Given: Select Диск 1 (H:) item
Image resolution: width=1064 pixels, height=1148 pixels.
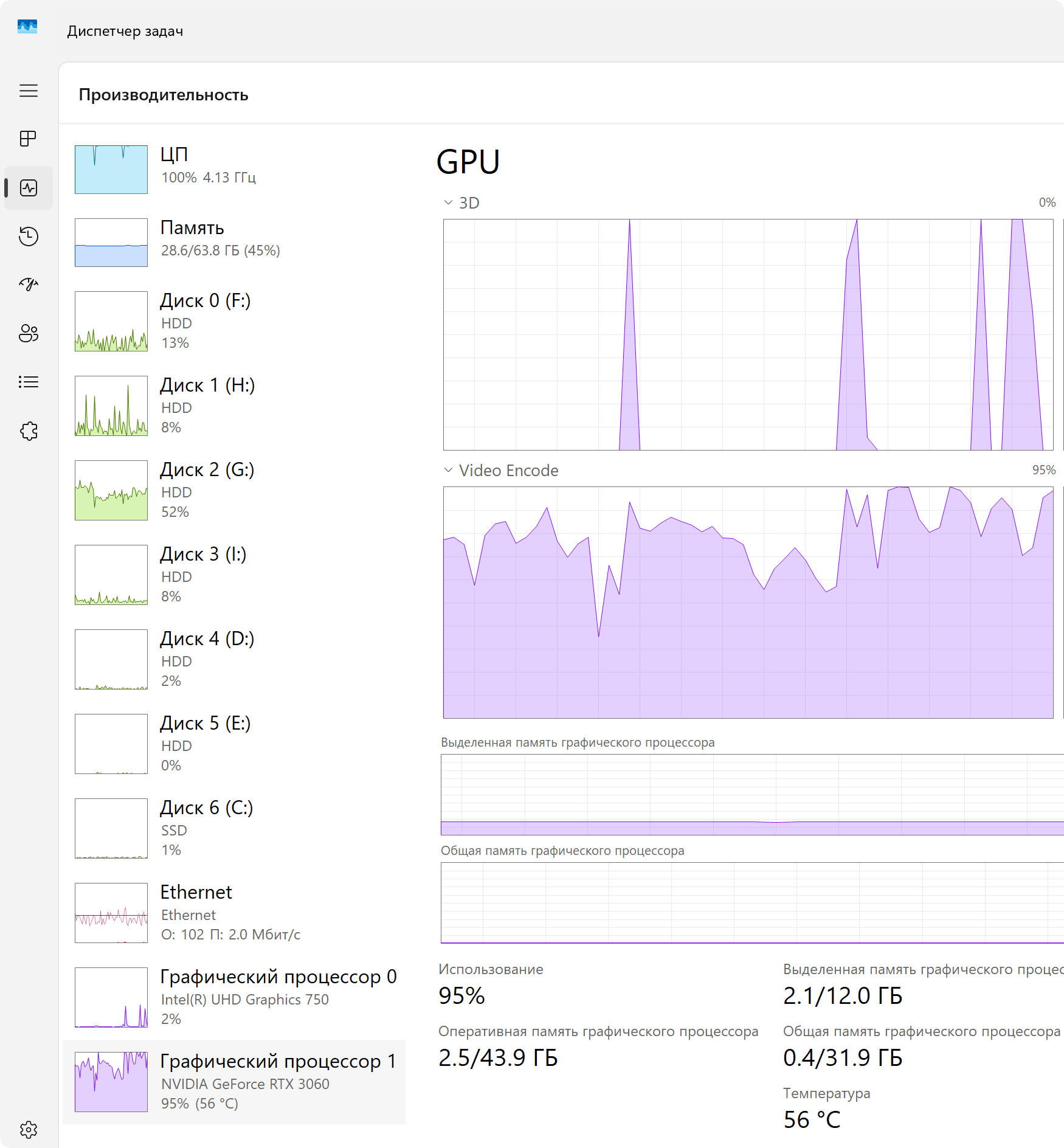Looking at the screenshot, I should (x=234, y=406).
